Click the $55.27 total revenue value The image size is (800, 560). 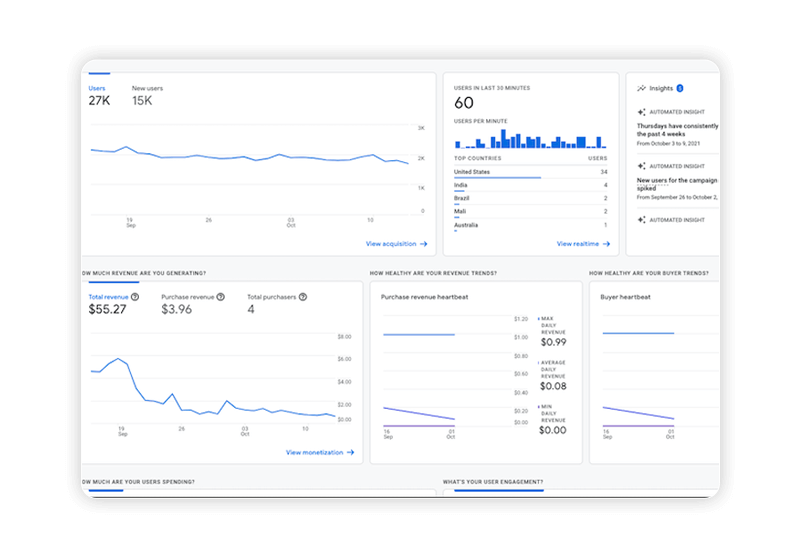click(107, 309)
